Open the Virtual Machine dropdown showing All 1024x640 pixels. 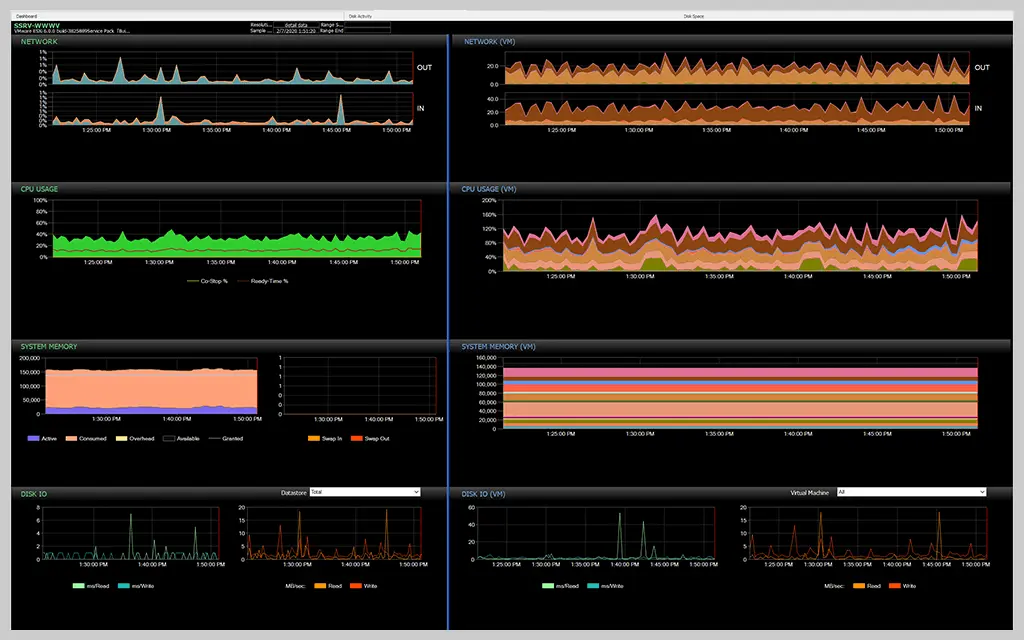tap(910, 491)
